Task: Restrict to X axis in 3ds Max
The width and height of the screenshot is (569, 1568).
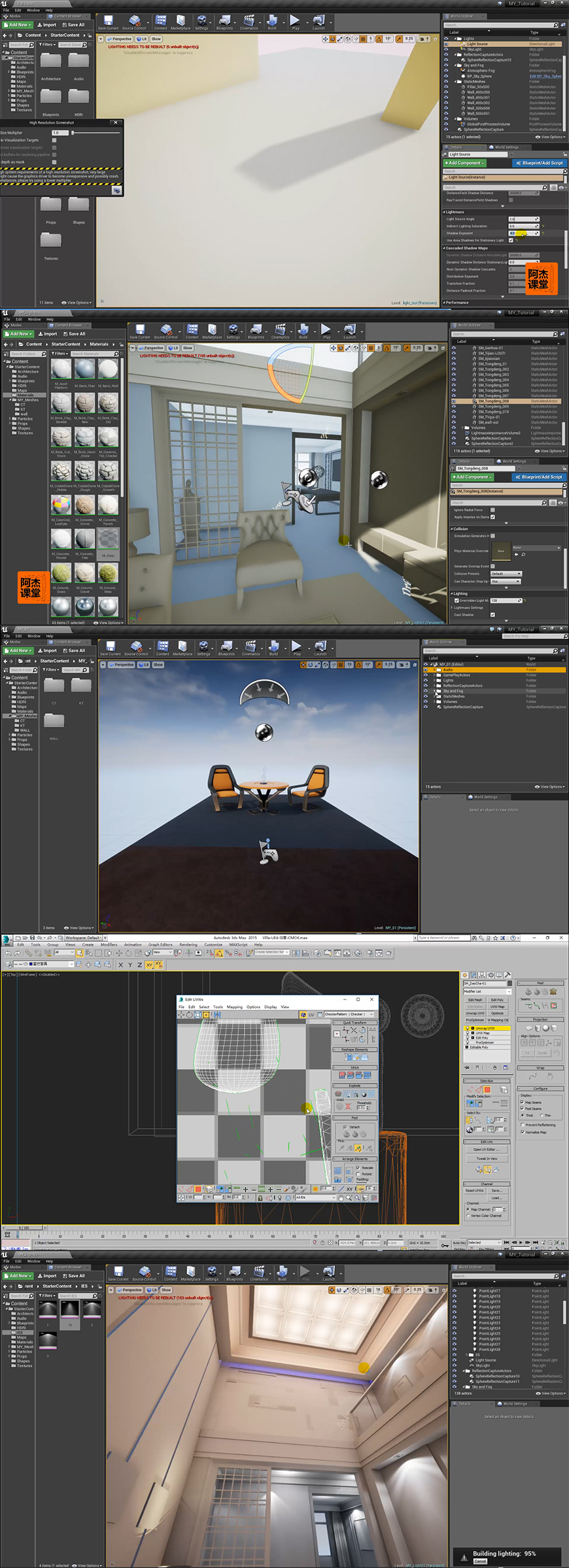Action: (120, 965)
